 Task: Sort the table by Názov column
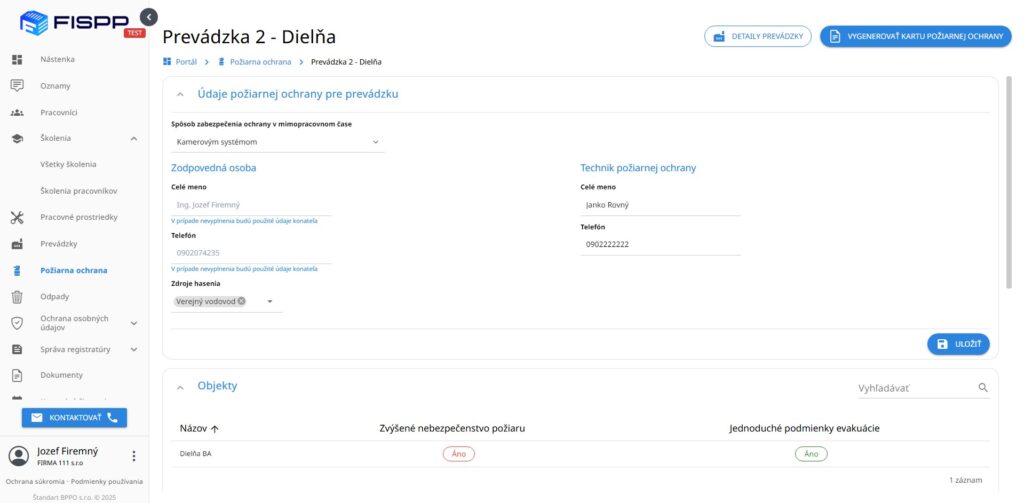tap(199, 429)
